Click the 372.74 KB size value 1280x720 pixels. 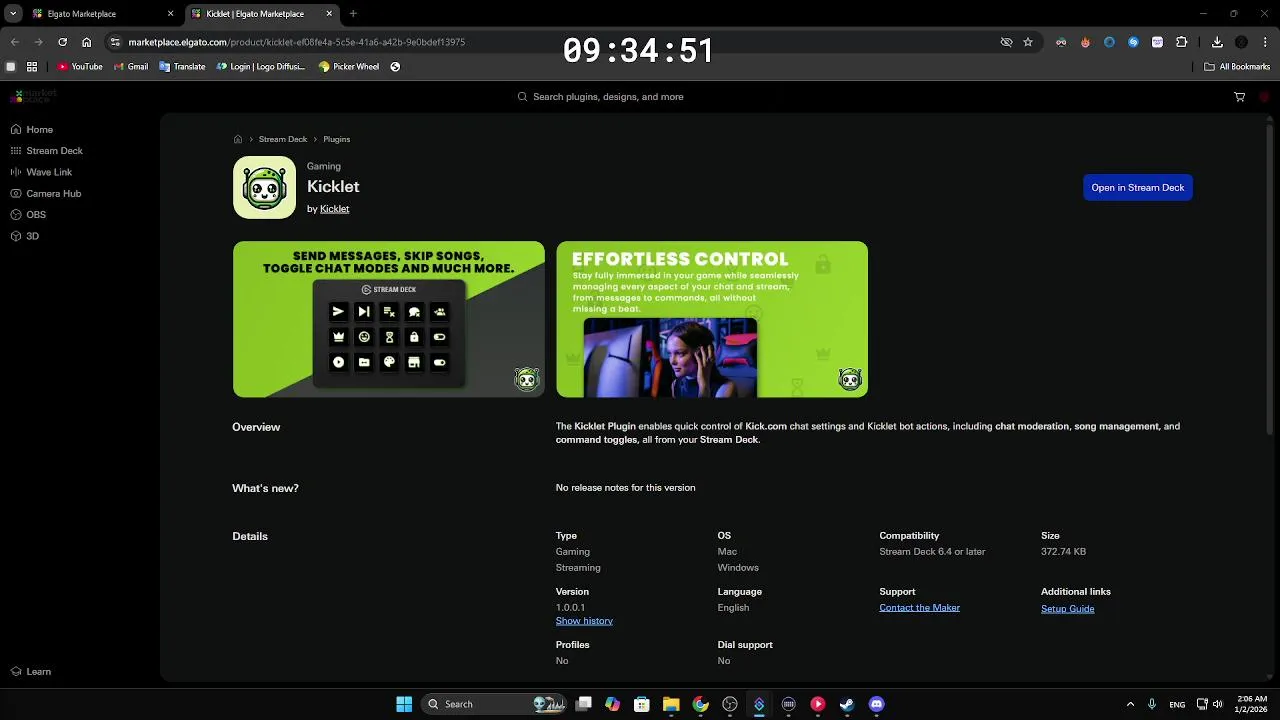click(x=1063, y=552)
